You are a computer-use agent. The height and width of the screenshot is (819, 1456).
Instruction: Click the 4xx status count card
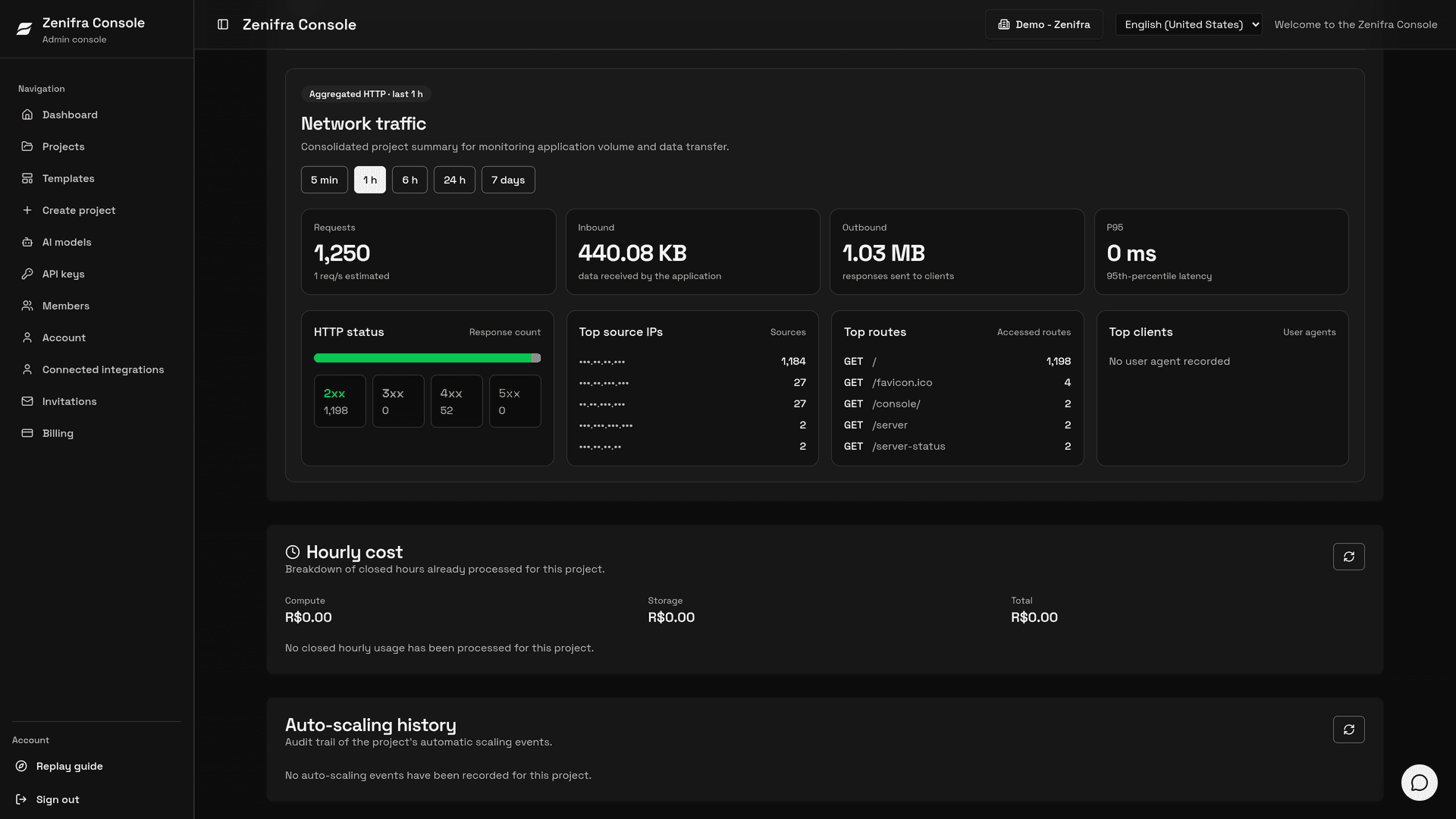[457, 401]
